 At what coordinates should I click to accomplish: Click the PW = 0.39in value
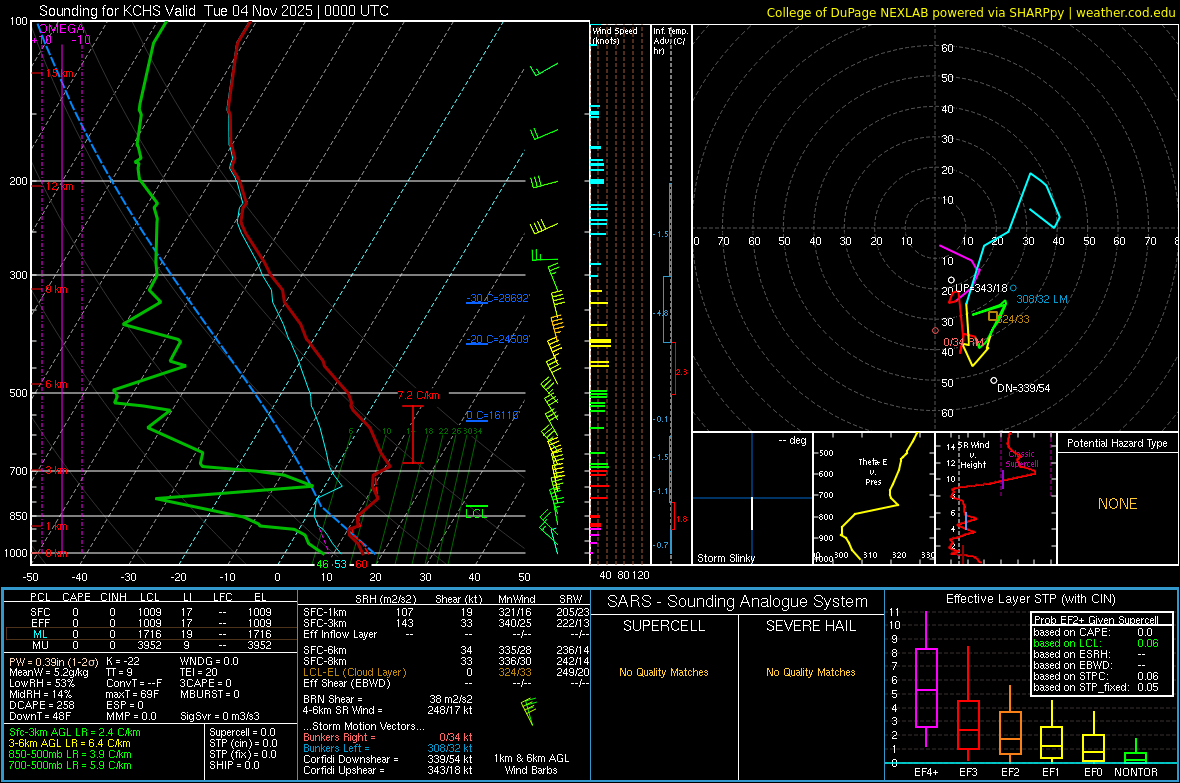point(53,661)
